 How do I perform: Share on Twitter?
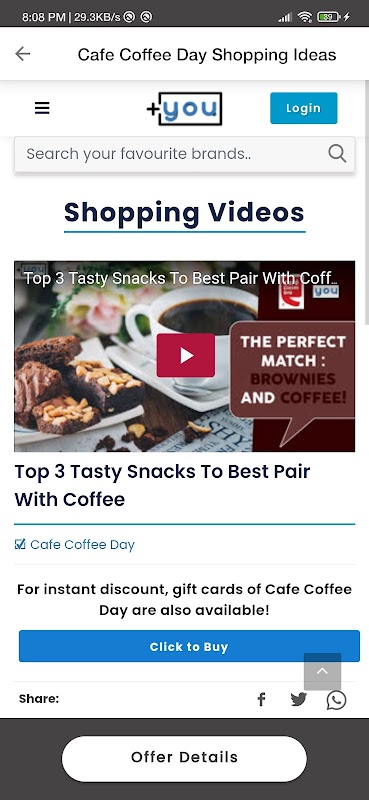tap(299, 699)
